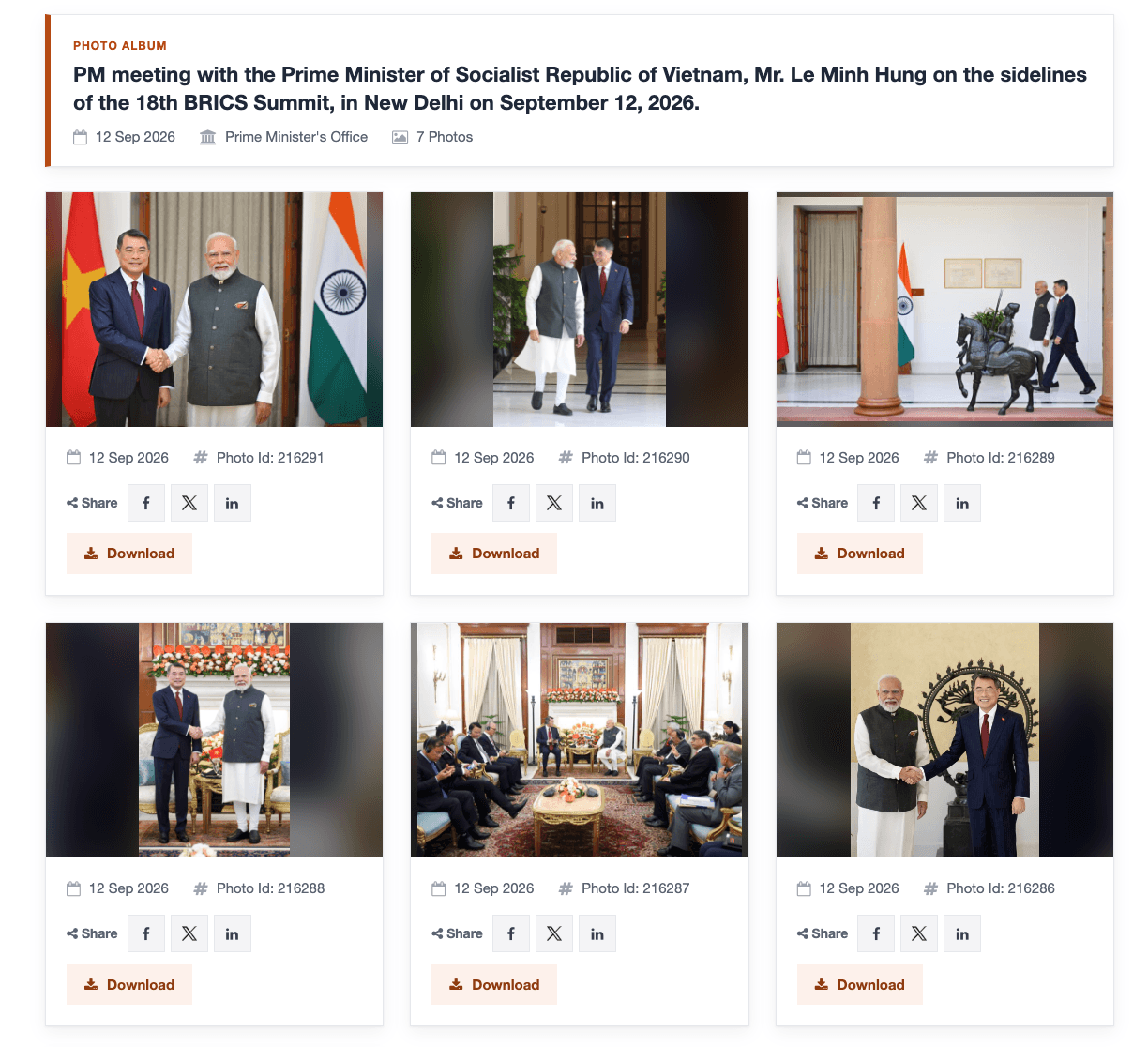Share photo 216287 on X
1148x1047 pixels.
554,933
